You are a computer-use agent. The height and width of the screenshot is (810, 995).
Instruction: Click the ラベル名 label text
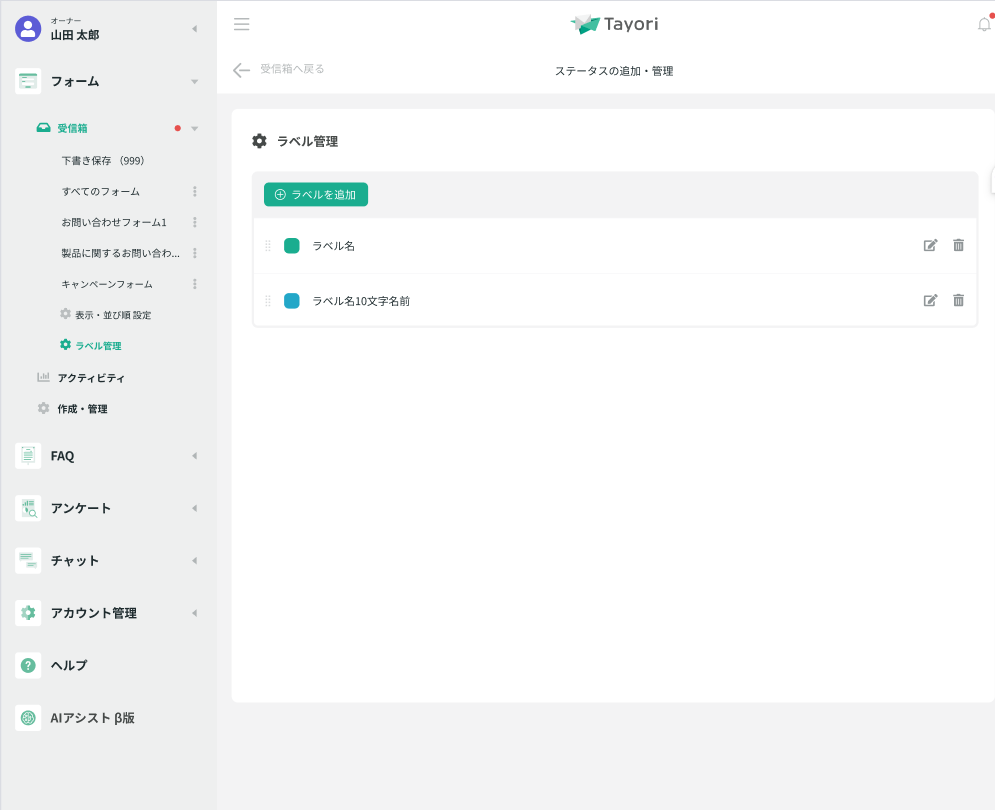(x=334, y=246)
